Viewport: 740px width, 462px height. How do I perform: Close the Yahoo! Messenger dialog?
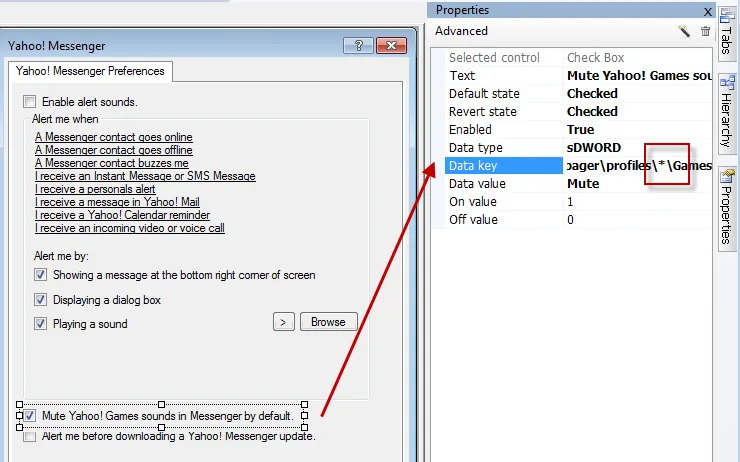(391, 45)
